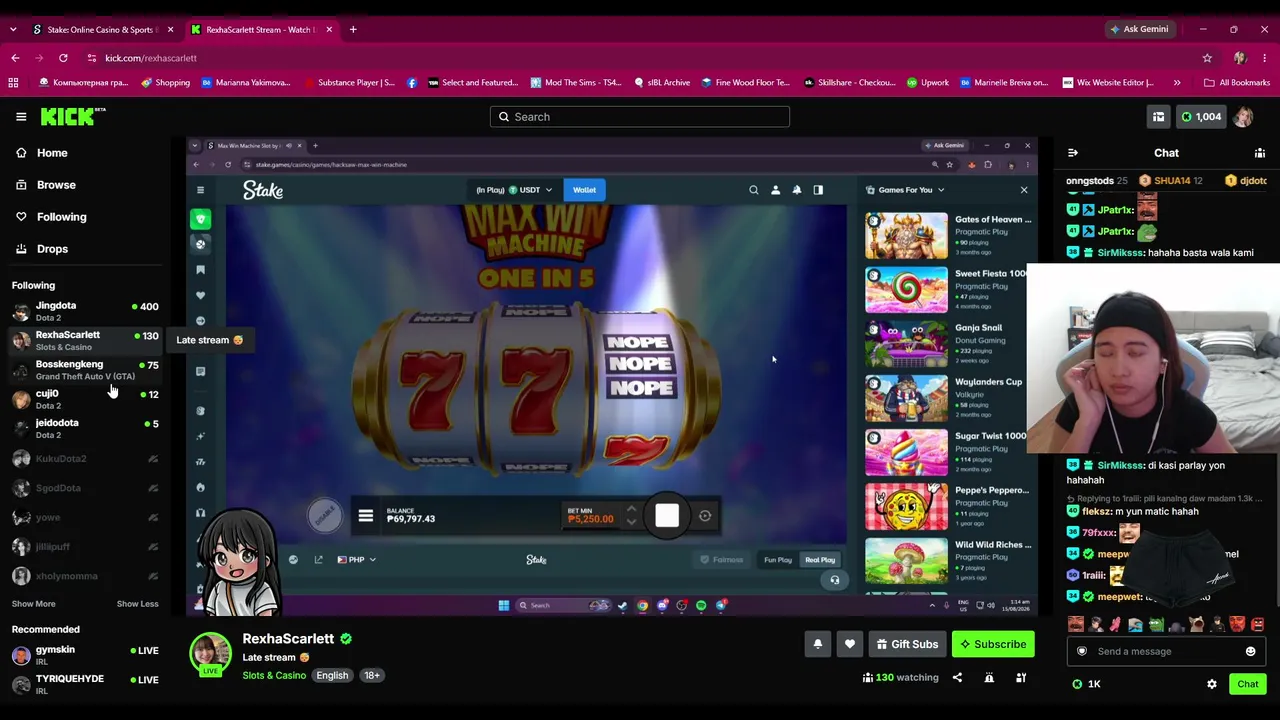The width and height of the screenshot is (1280, 720).
Task: Click the green Subscribe button
Action: pos(993,644)
